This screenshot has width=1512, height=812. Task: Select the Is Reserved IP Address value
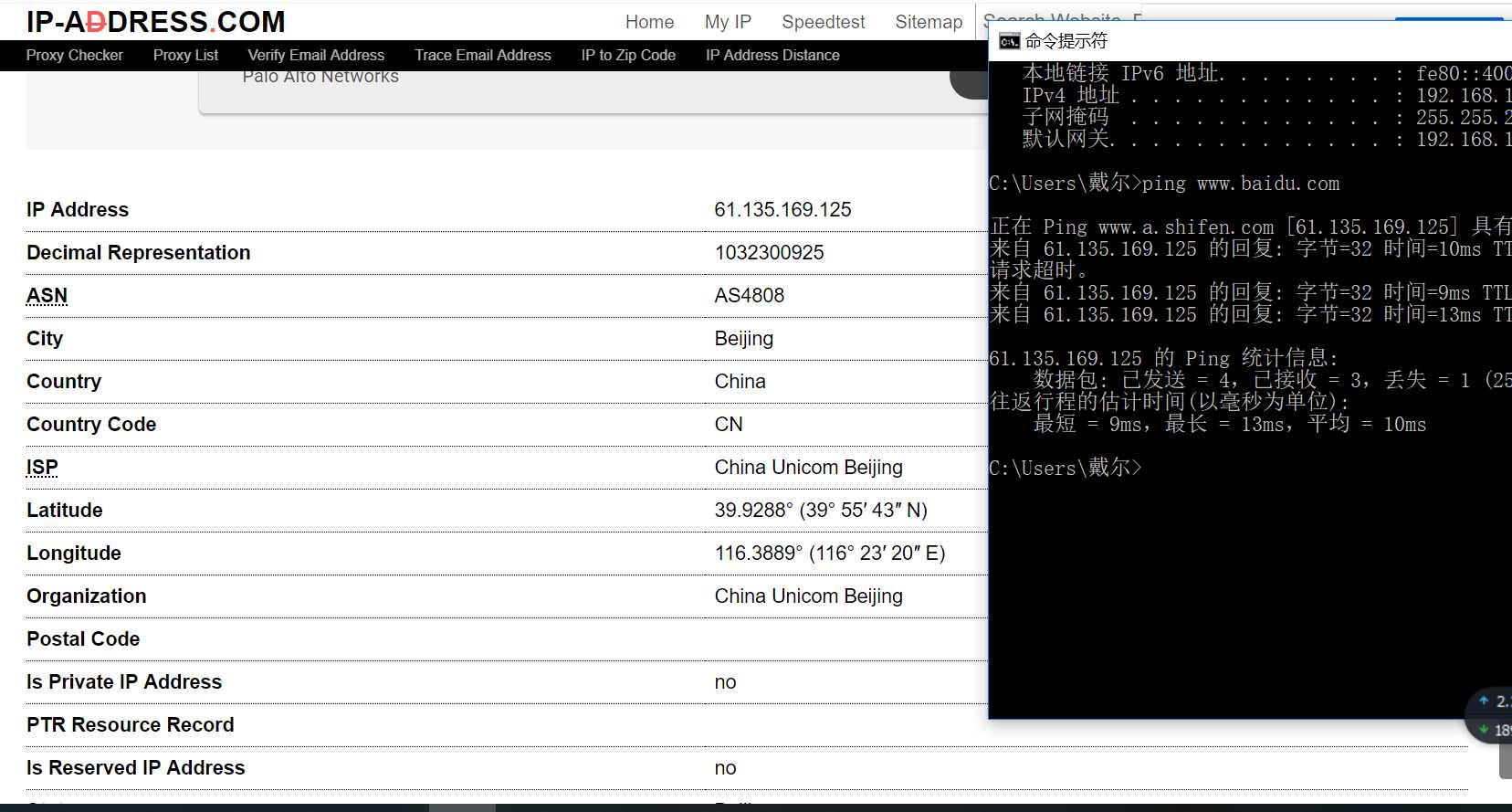point(725,767)
